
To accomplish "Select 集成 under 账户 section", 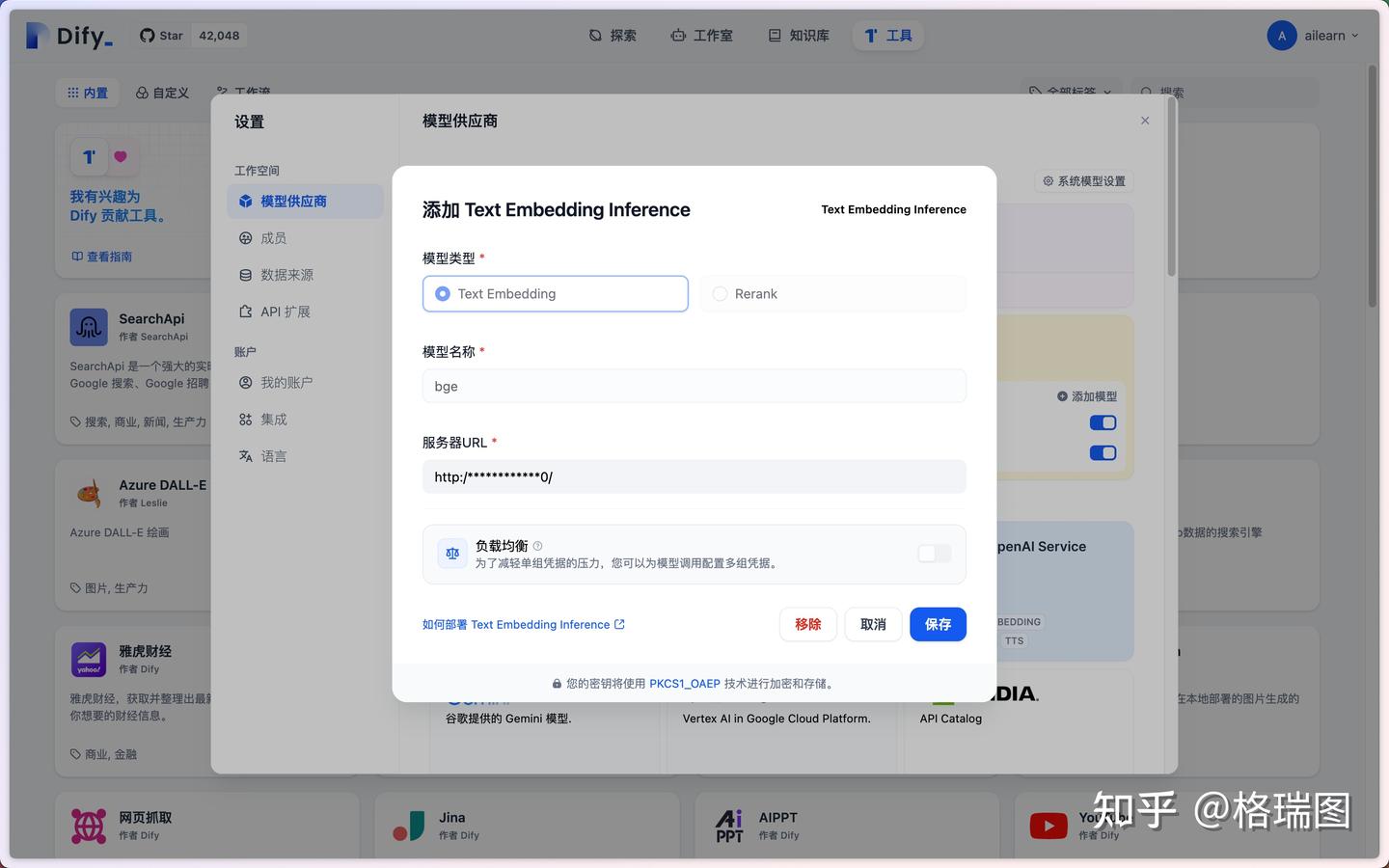I will click(x=273, y=419).
